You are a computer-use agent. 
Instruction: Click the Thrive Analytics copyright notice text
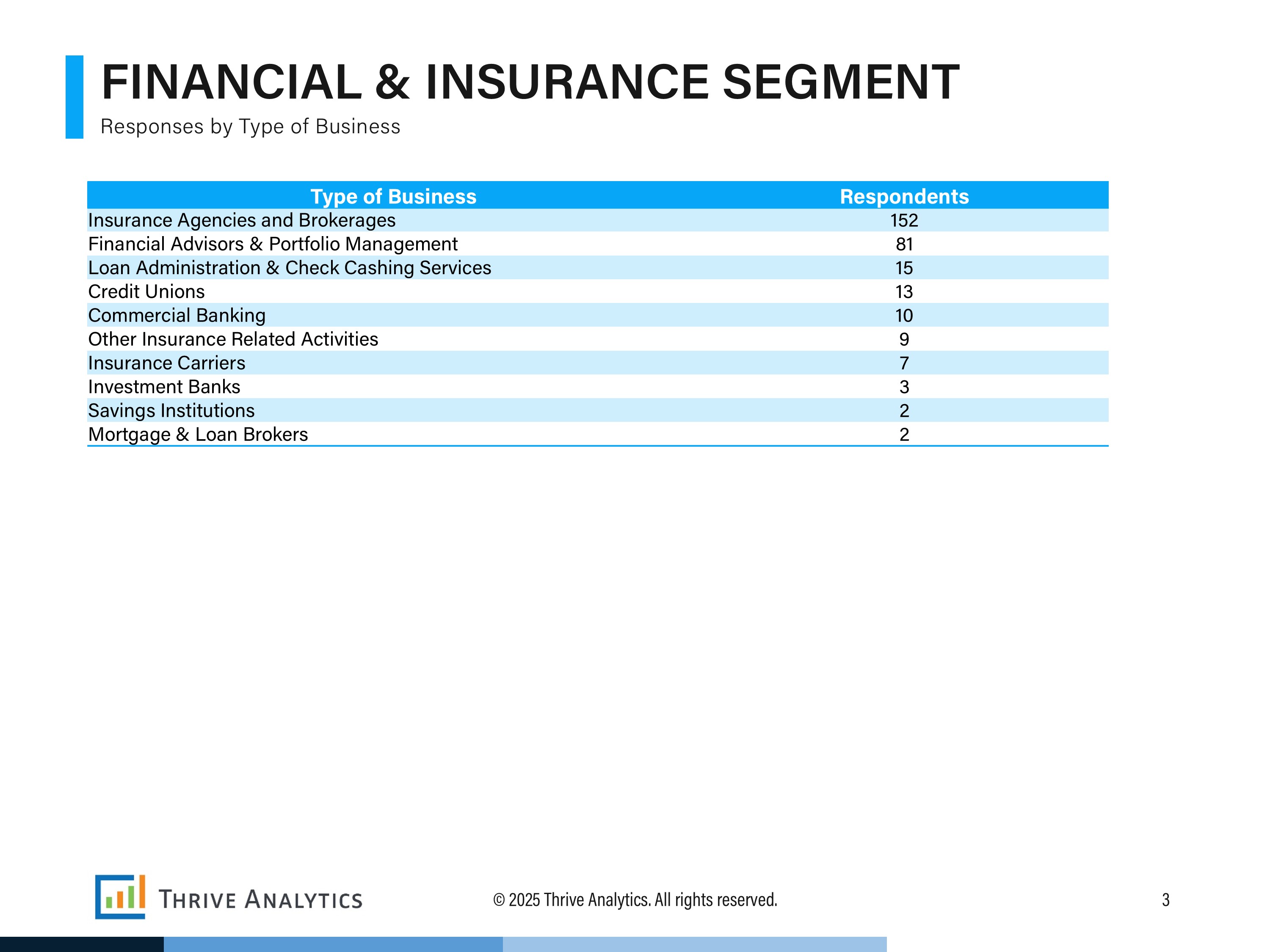coord(635,900)
